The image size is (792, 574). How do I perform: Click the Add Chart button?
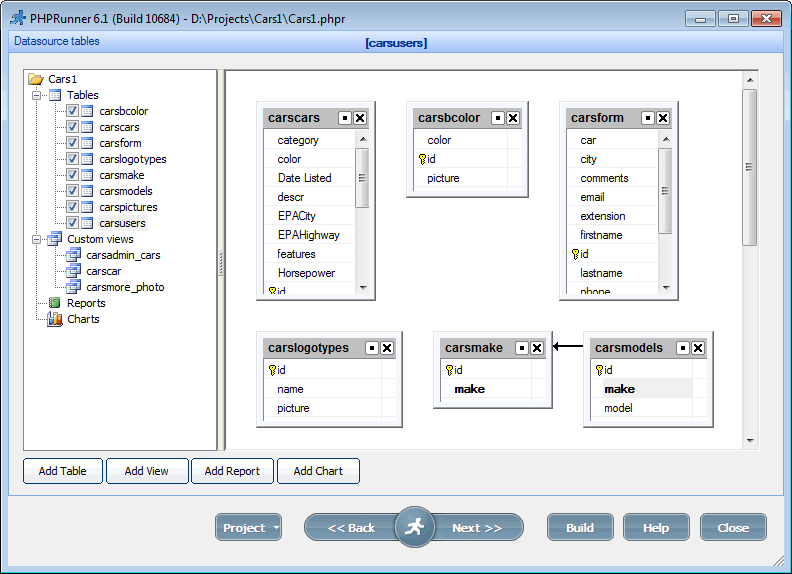coord(318,471)
